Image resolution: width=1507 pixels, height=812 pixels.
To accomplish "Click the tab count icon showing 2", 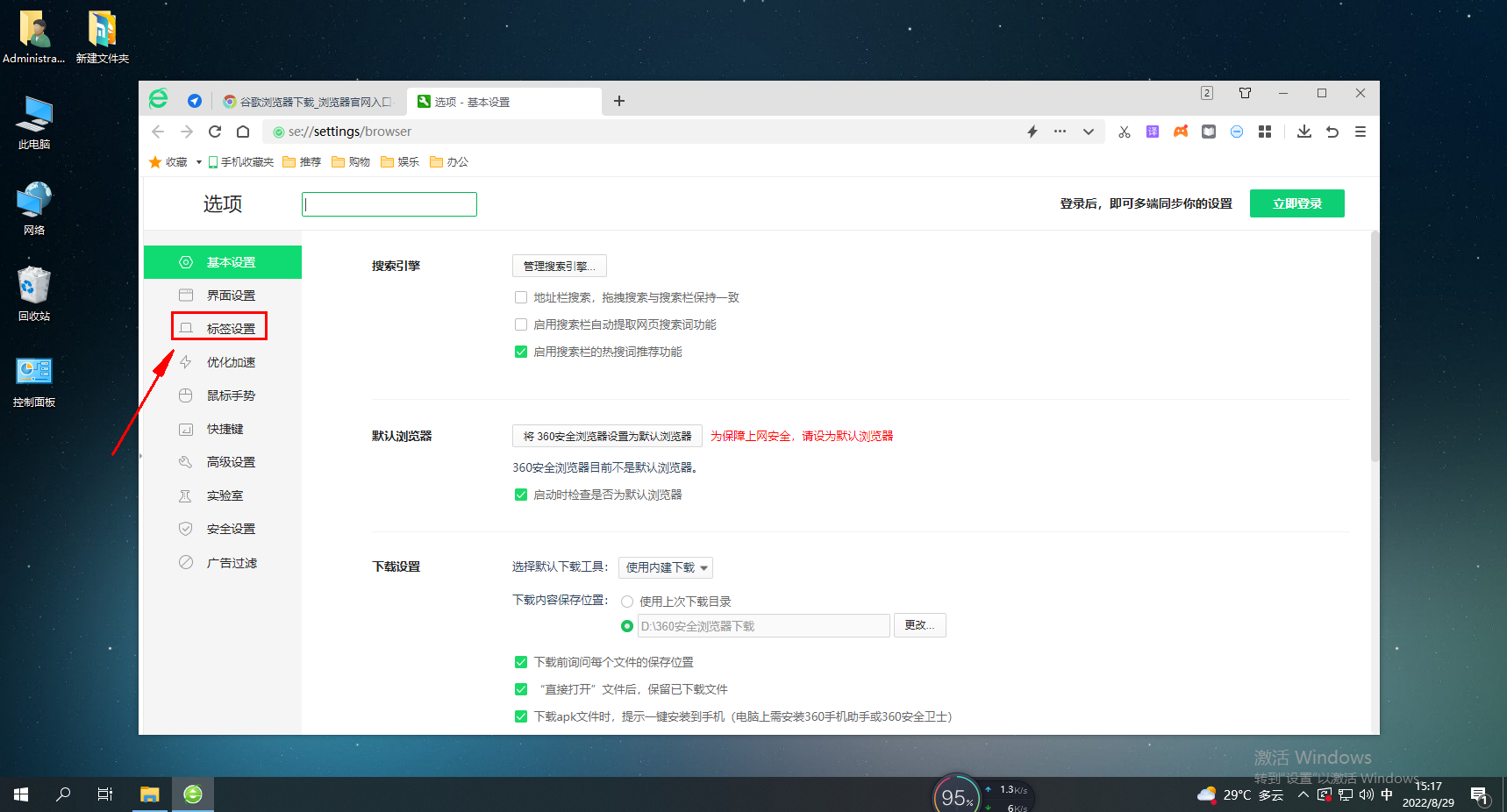I will [x=1207, y=93].
